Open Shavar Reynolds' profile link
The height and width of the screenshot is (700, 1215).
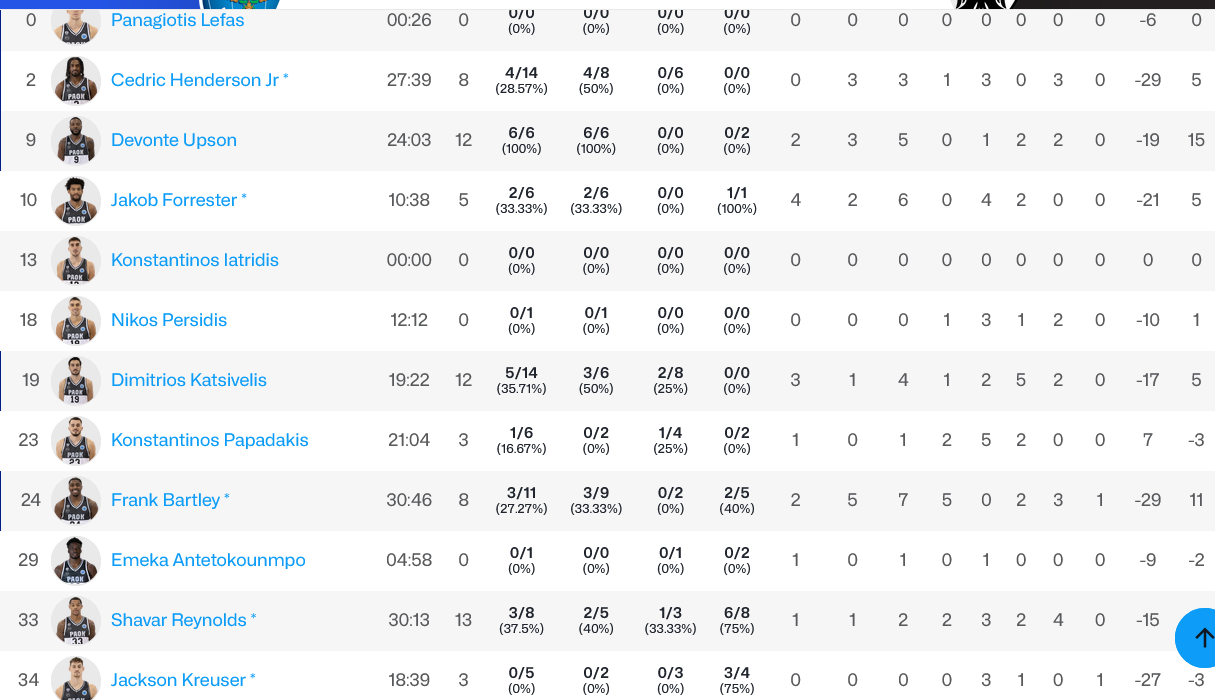(179, 620)
